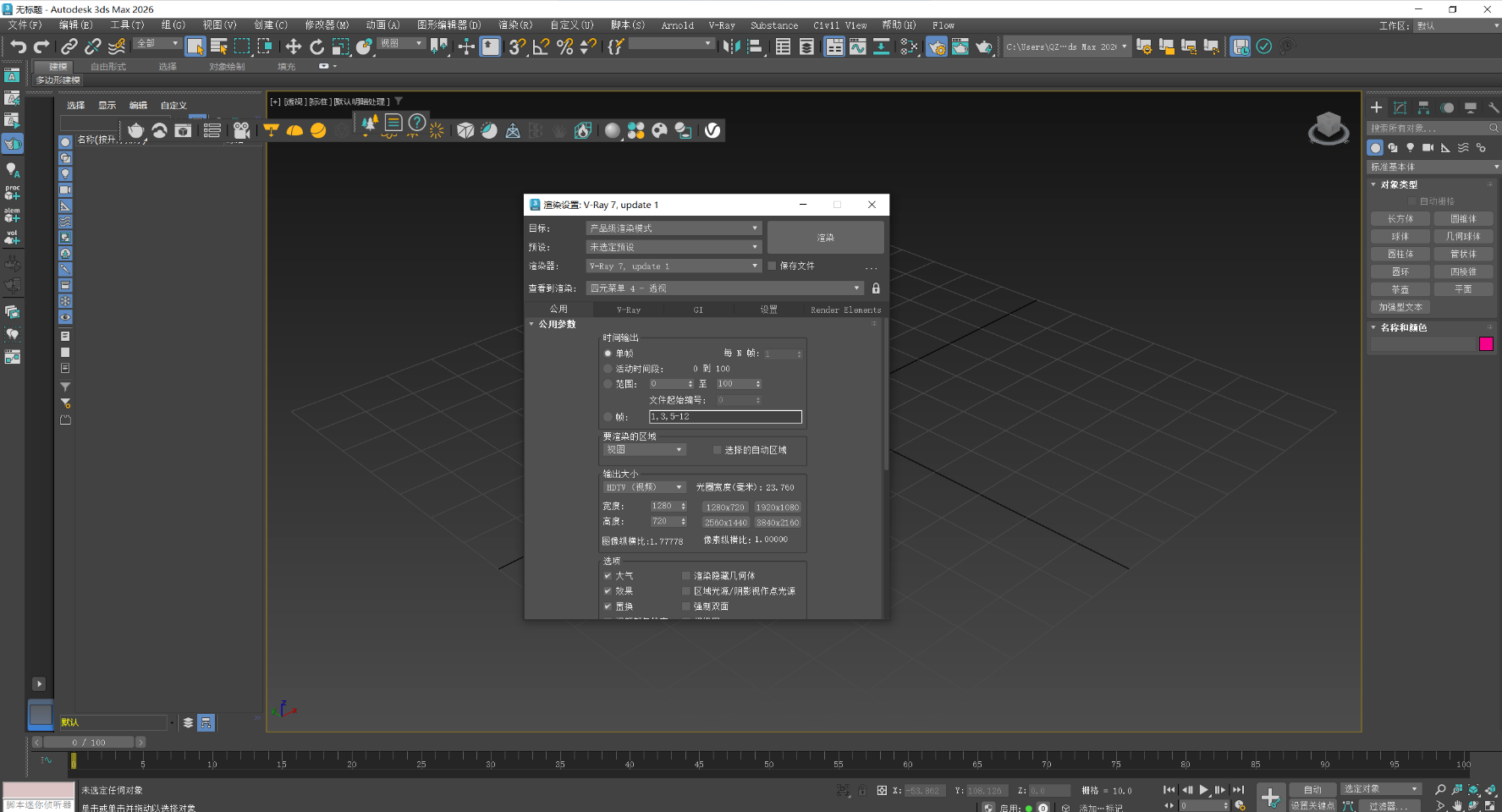Toggle the 3D Snaps icon
This screenshot has height=812, width=1502.
click(x=517, y=47)
